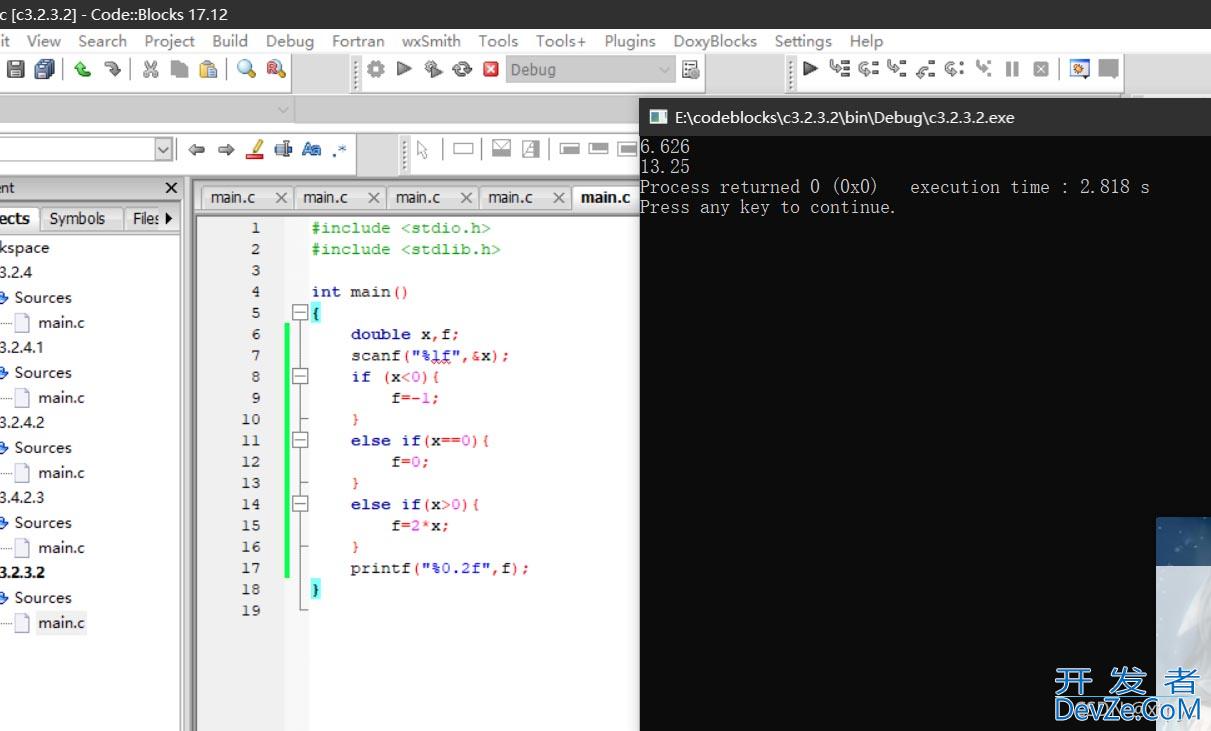Screen dimensions: 1211x731
Task: Click the Find magnifier icon
Action: [x=246, y=69]
